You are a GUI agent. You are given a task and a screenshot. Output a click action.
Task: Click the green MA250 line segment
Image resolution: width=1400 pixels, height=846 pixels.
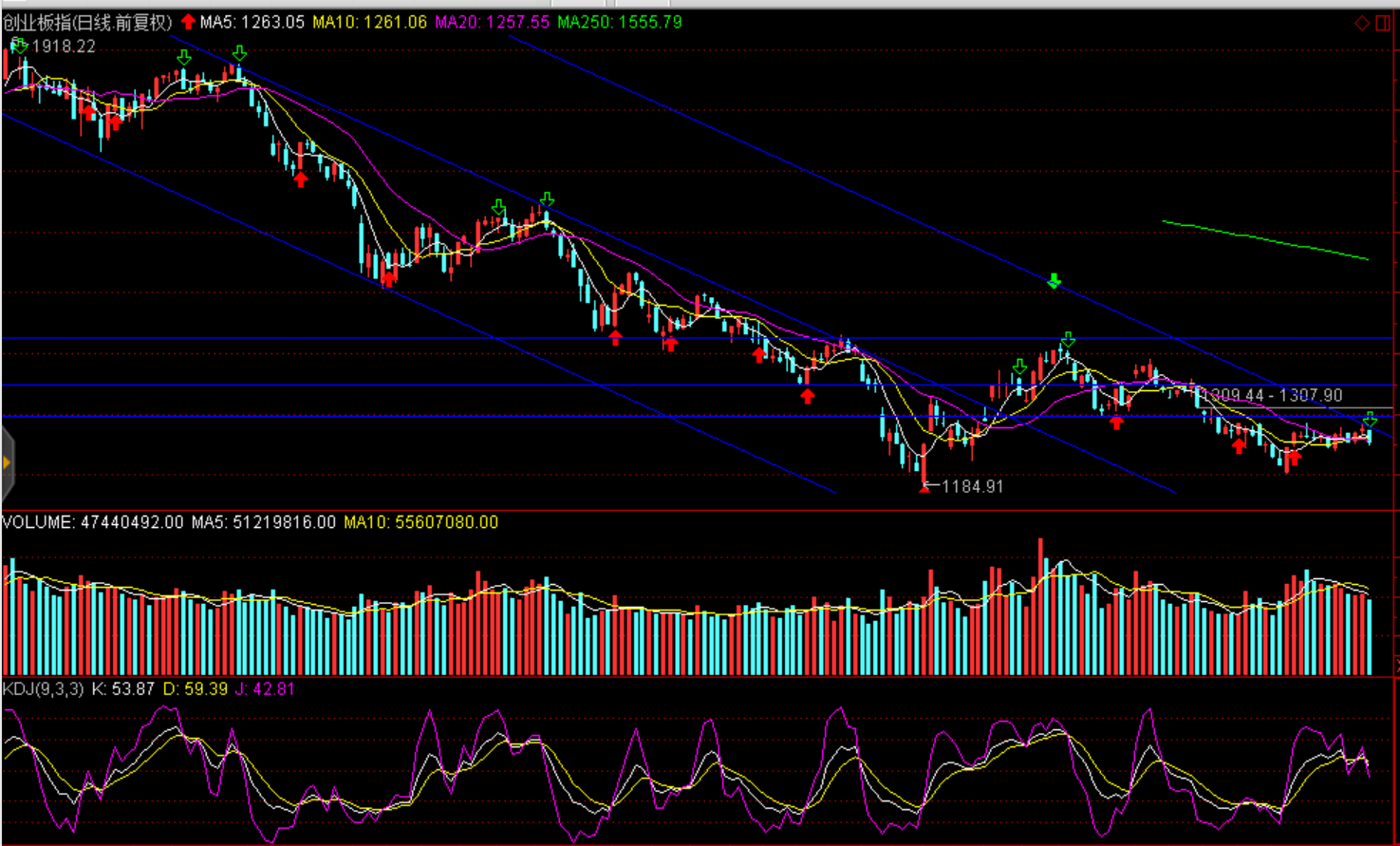[1262, 239]
